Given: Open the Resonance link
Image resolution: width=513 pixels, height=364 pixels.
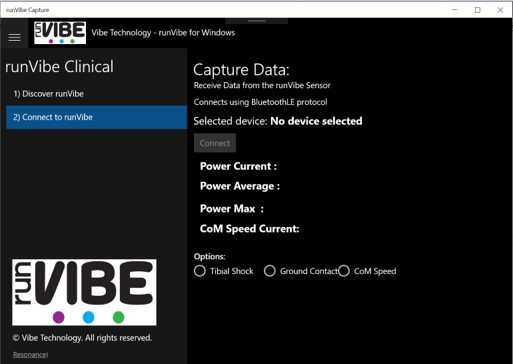Looking at the screenshot, I should pyautogui.click(x=30, y=355).
